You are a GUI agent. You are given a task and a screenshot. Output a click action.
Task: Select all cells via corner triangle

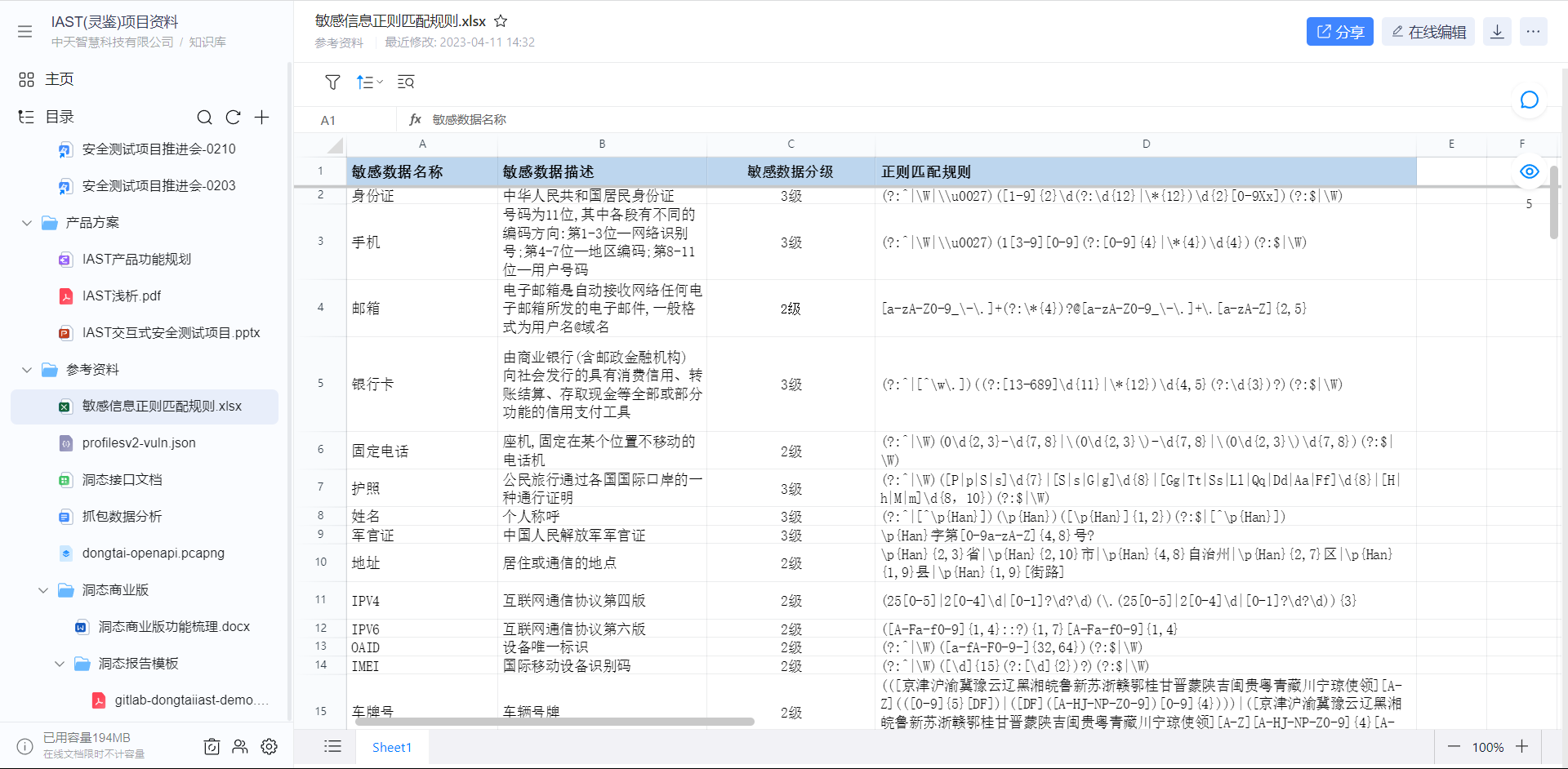pyautogui.click(x=334, y=145)
